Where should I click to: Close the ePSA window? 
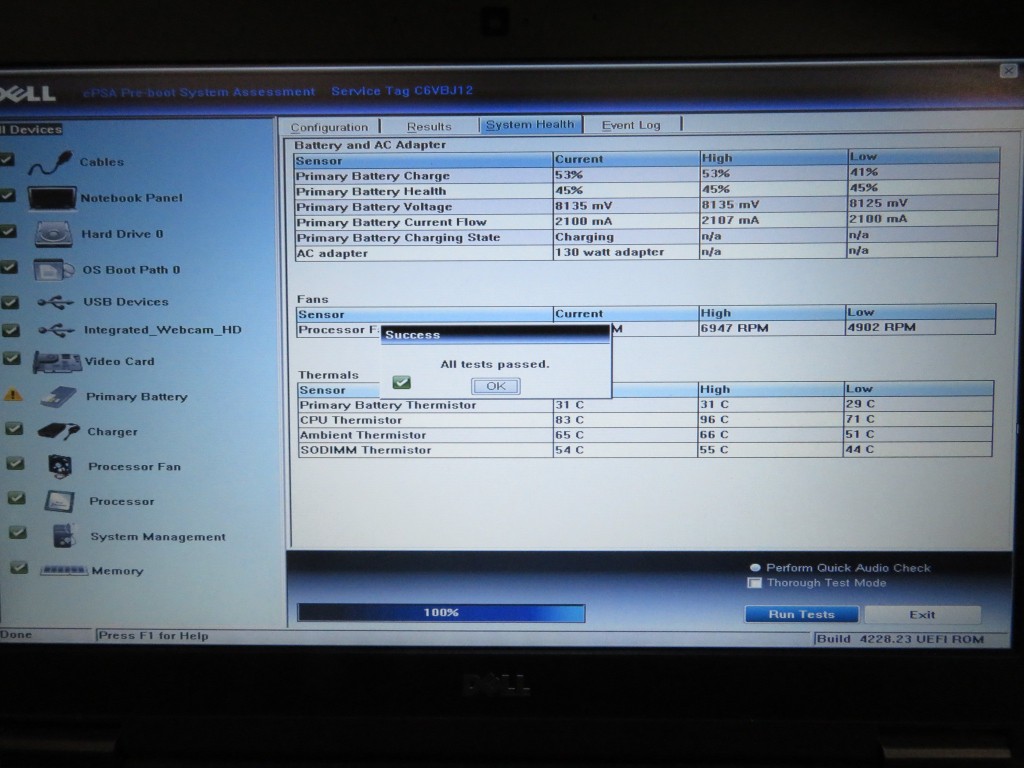1009,71
